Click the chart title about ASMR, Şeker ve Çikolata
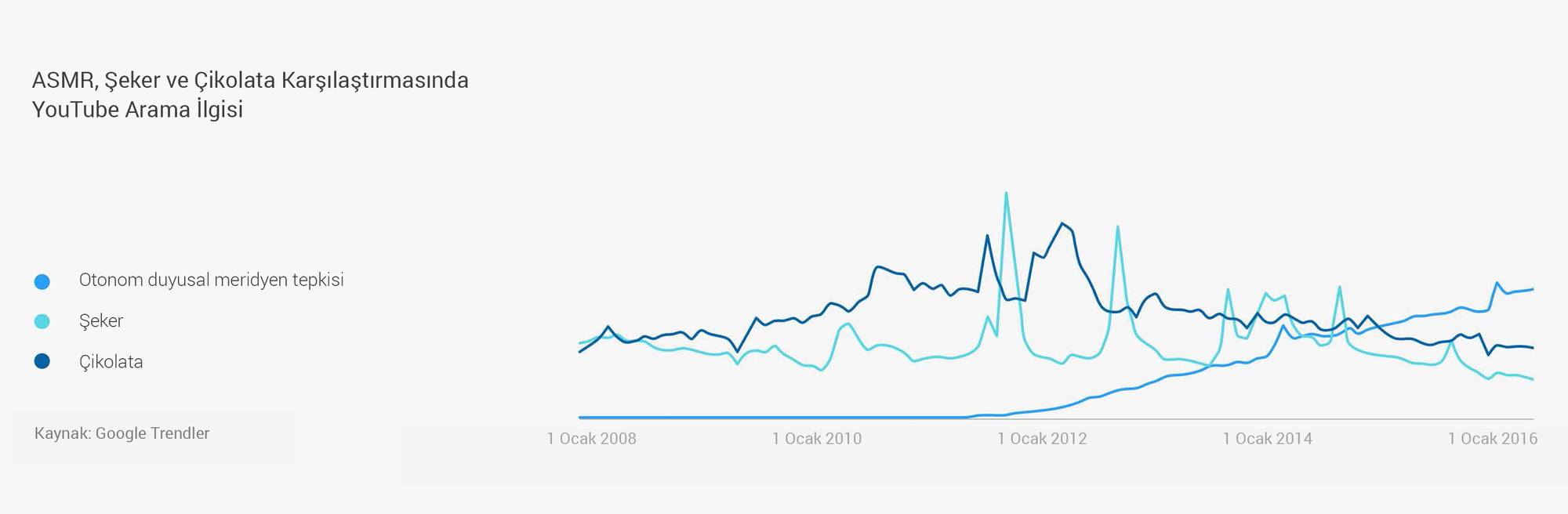The width and height of the screenshot is (1568, 514). click(x=250, y=94)
